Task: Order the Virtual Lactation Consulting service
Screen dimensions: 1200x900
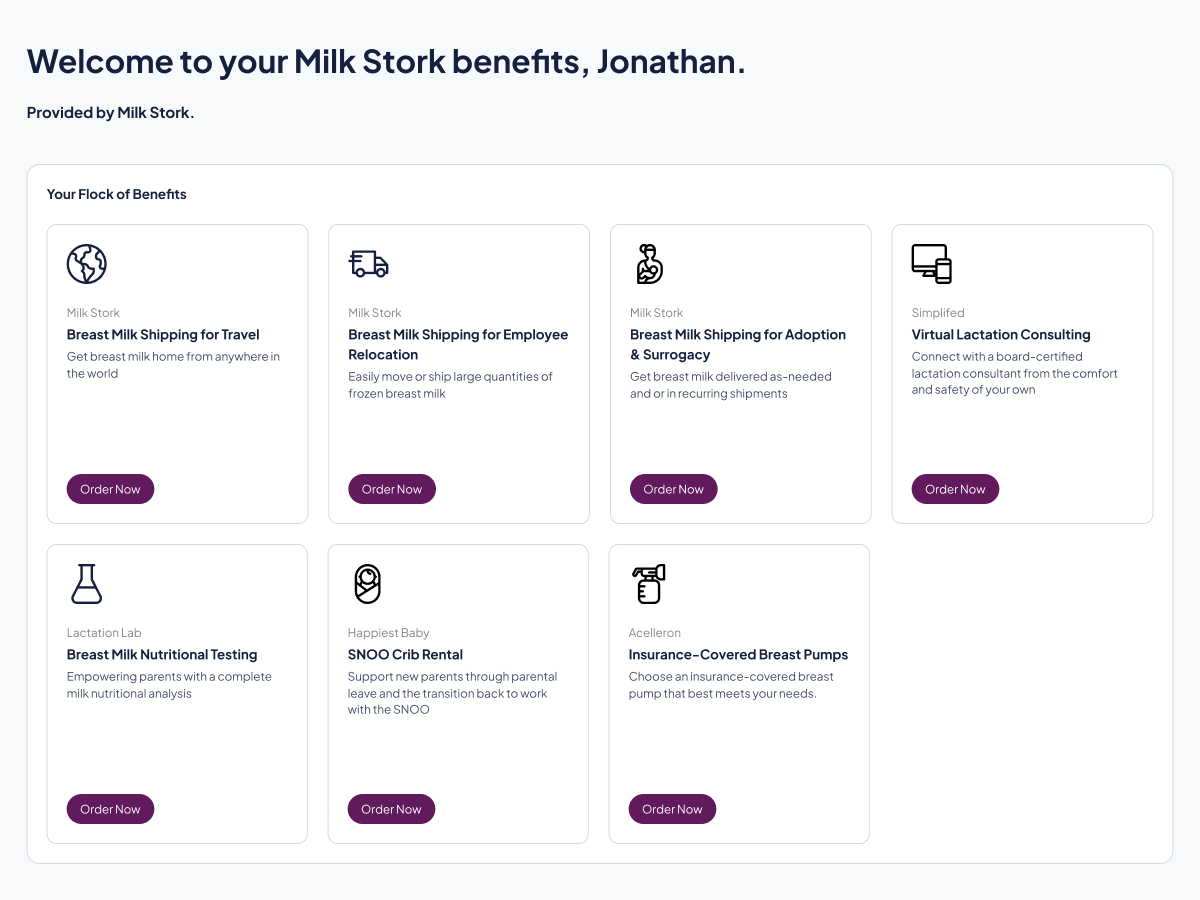Action: 955,488
